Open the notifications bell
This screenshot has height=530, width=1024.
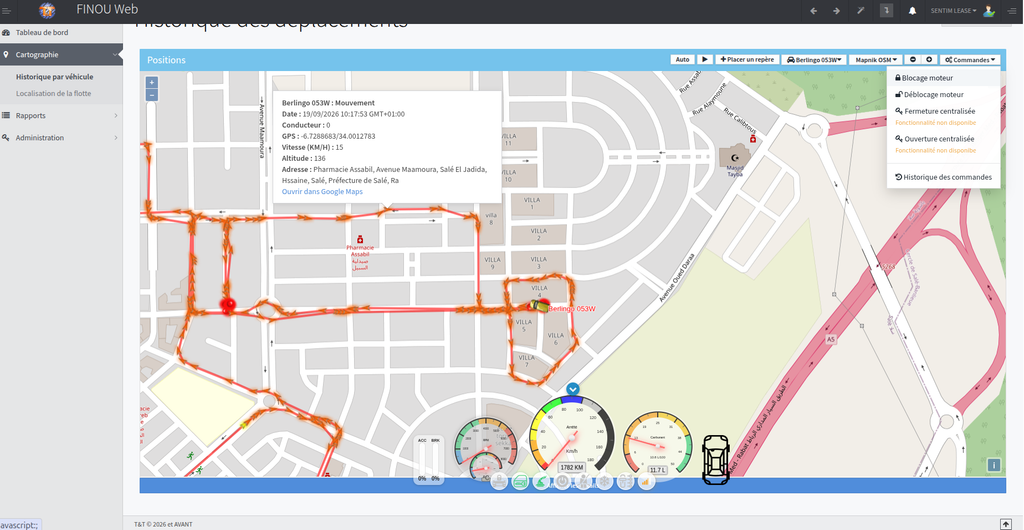pos(912,10)
